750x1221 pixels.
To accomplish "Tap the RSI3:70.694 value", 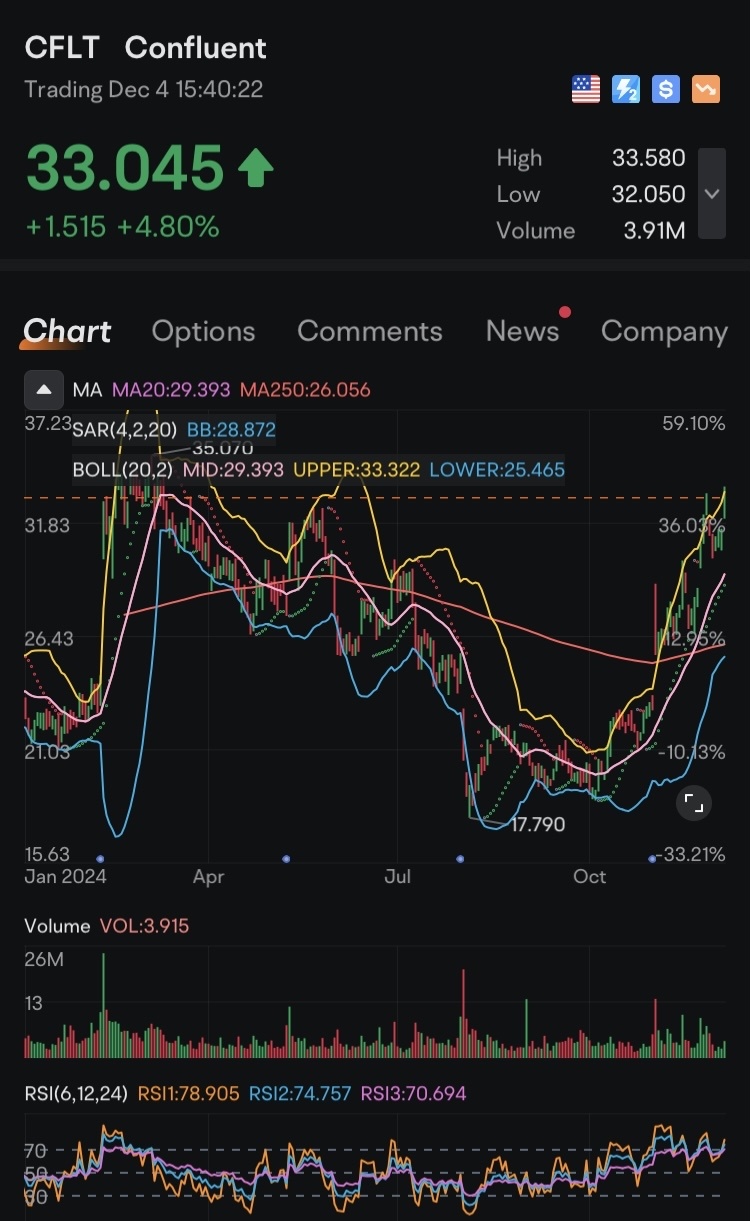I will pos(413,1094).
